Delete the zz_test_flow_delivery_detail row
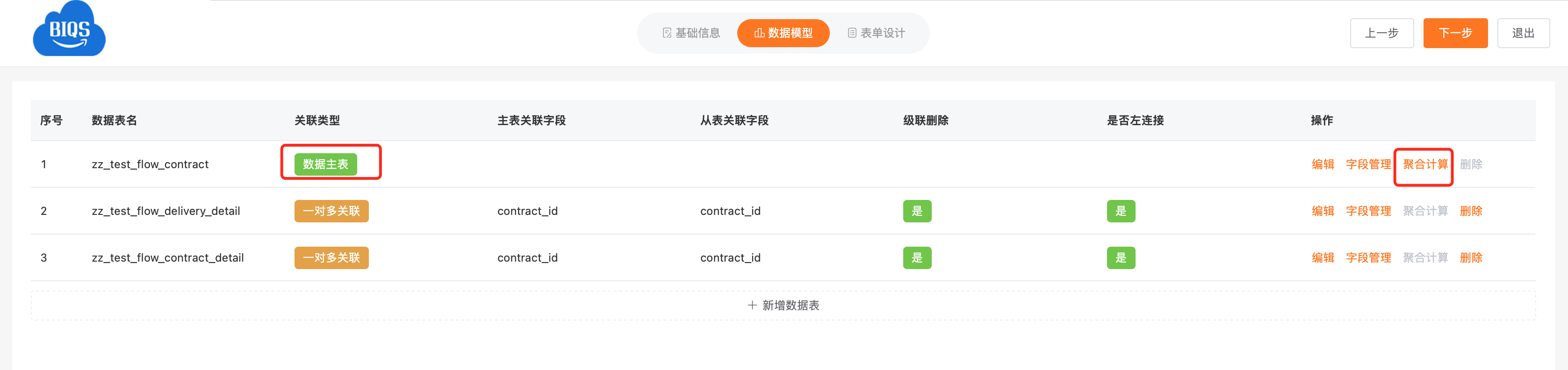 tap(1471, 211)
